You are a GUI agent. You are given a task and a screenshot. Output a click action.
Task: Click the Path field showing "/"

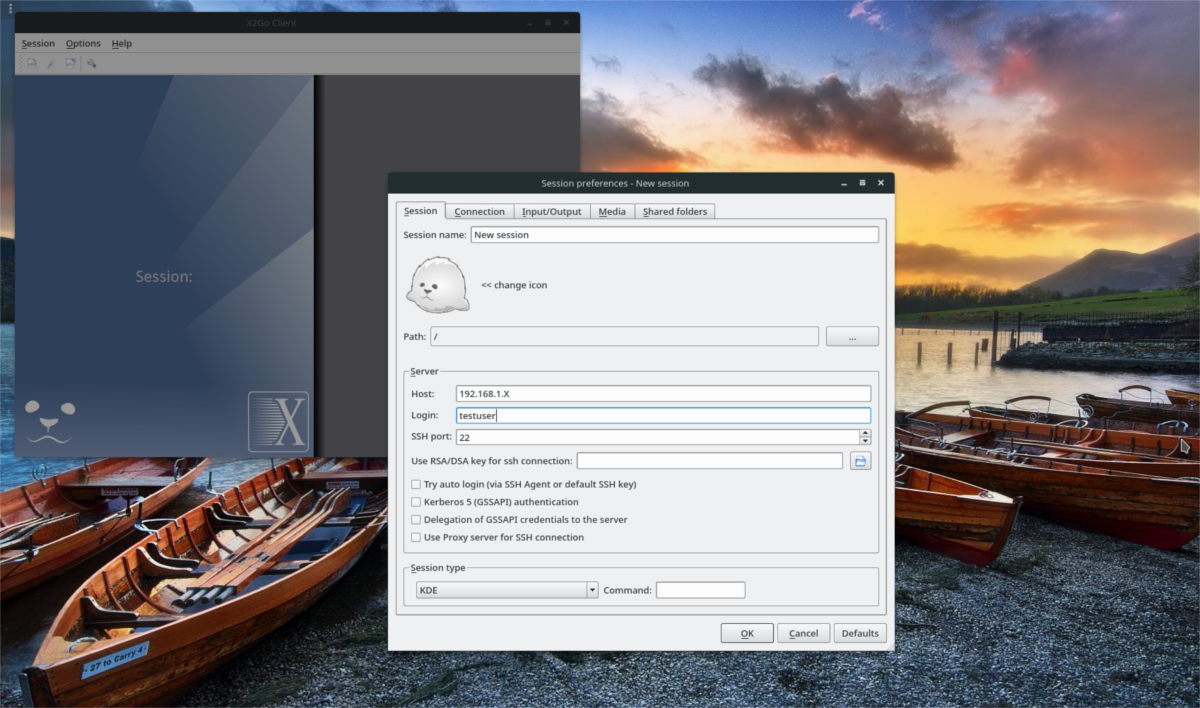click(x=625, y=337)
